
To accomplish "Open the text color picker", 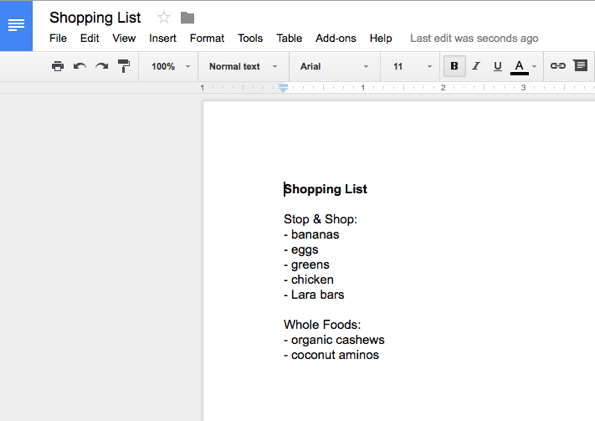I will pos(523,67).
